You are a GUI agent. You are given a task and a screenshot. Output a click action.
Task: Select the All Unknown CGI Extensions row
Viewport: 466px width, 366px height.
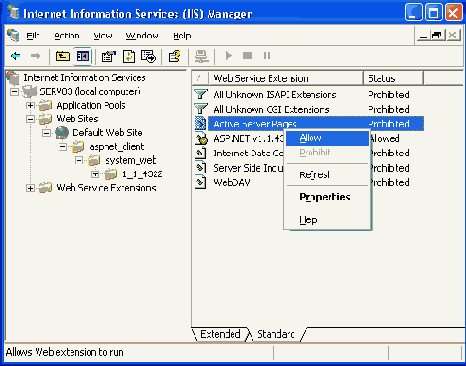(309, 109)
